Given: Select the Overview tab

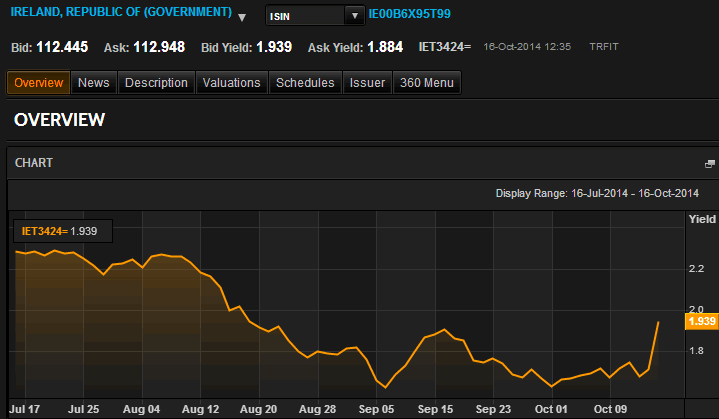Looking at the screenshot, I should pyautogui.click(x=39, y=83).
